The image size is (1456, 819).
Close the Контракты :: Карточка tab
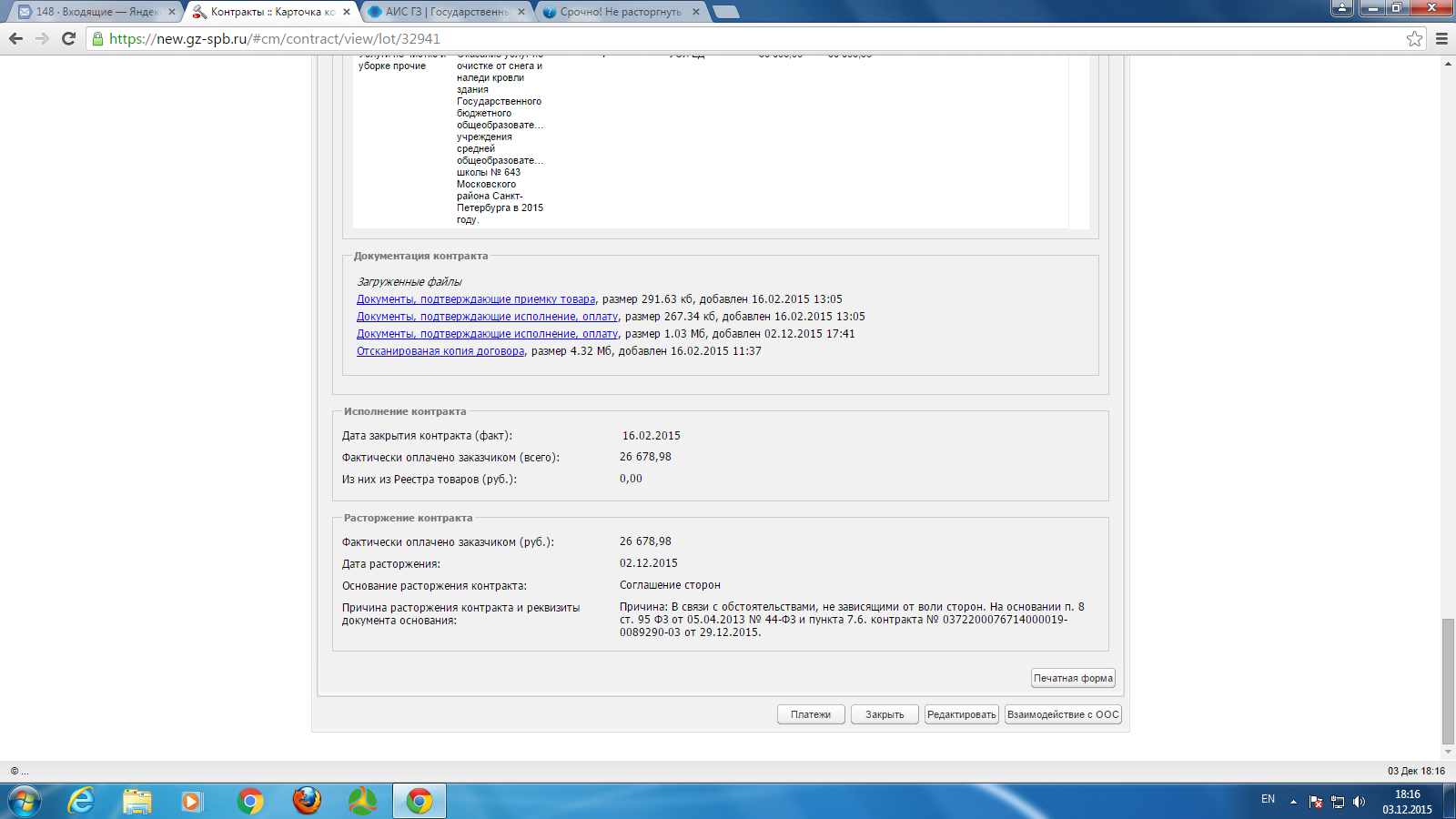(x=347, y=12)
